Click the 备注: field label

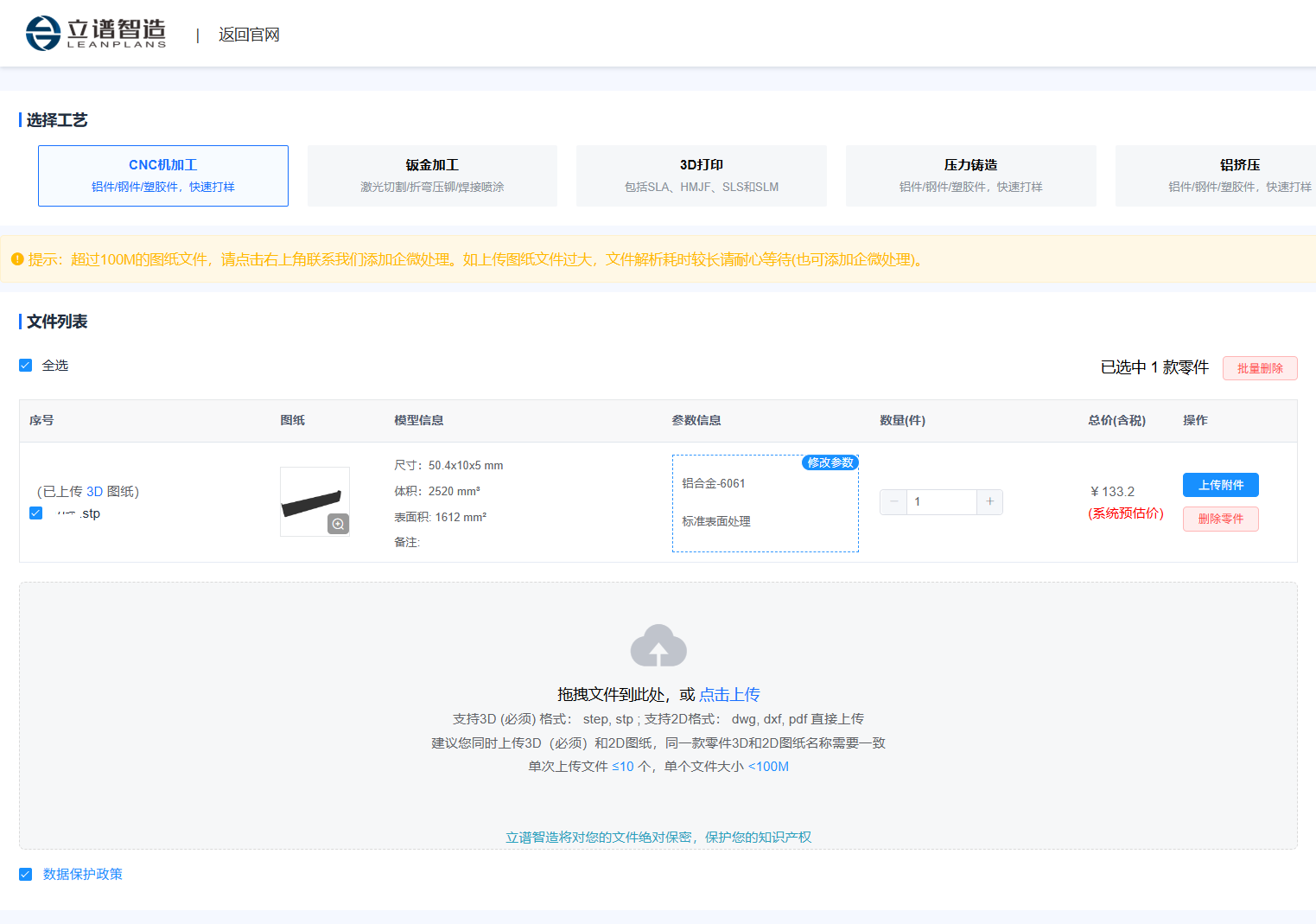point(407,542)
